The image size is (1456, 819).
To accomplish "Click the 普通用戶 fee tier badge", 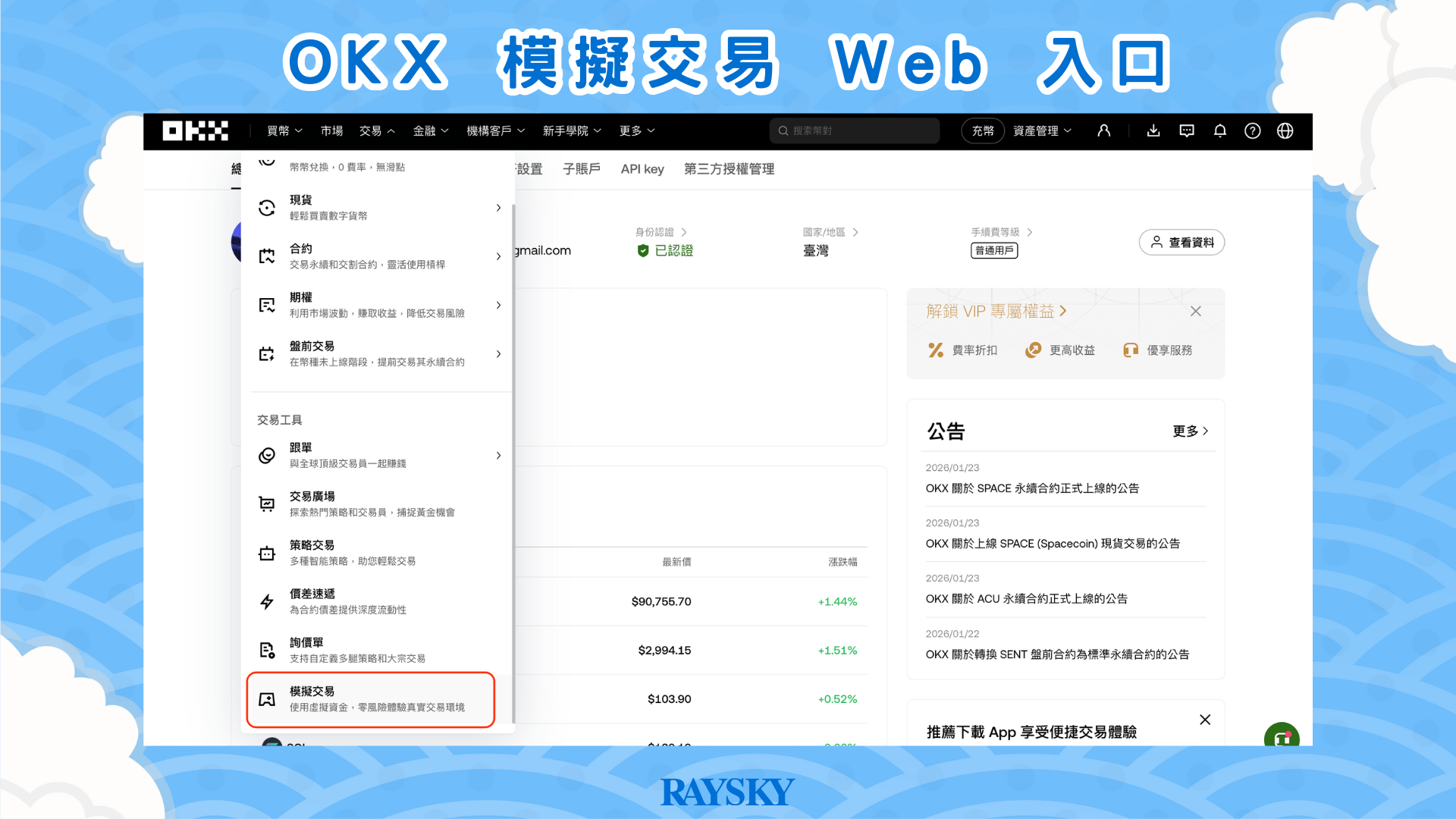I will click(994, 251).
